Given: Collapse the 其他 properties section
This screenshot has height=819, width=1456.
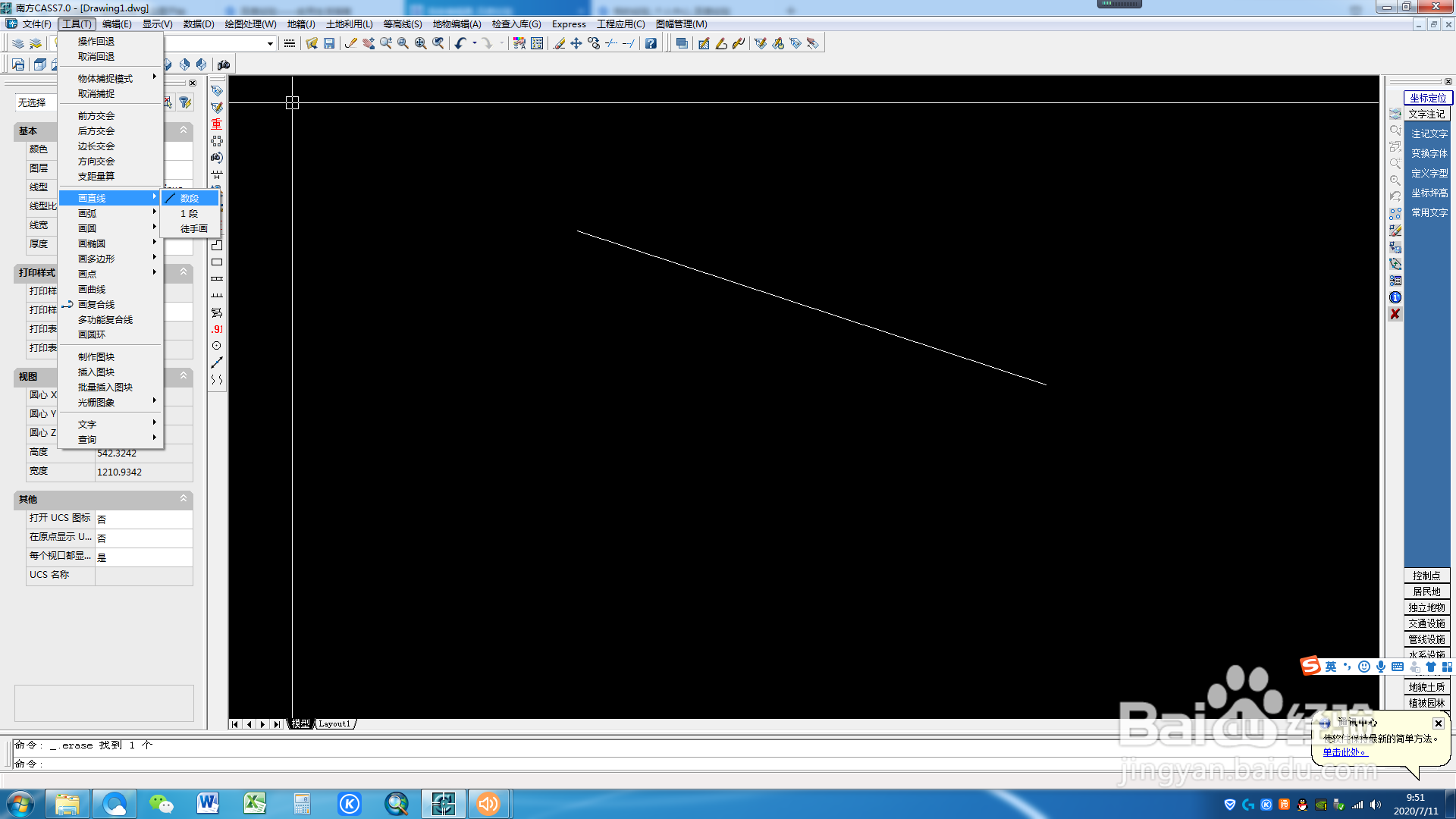Looking at the screenshot, I should click(183, 499).
